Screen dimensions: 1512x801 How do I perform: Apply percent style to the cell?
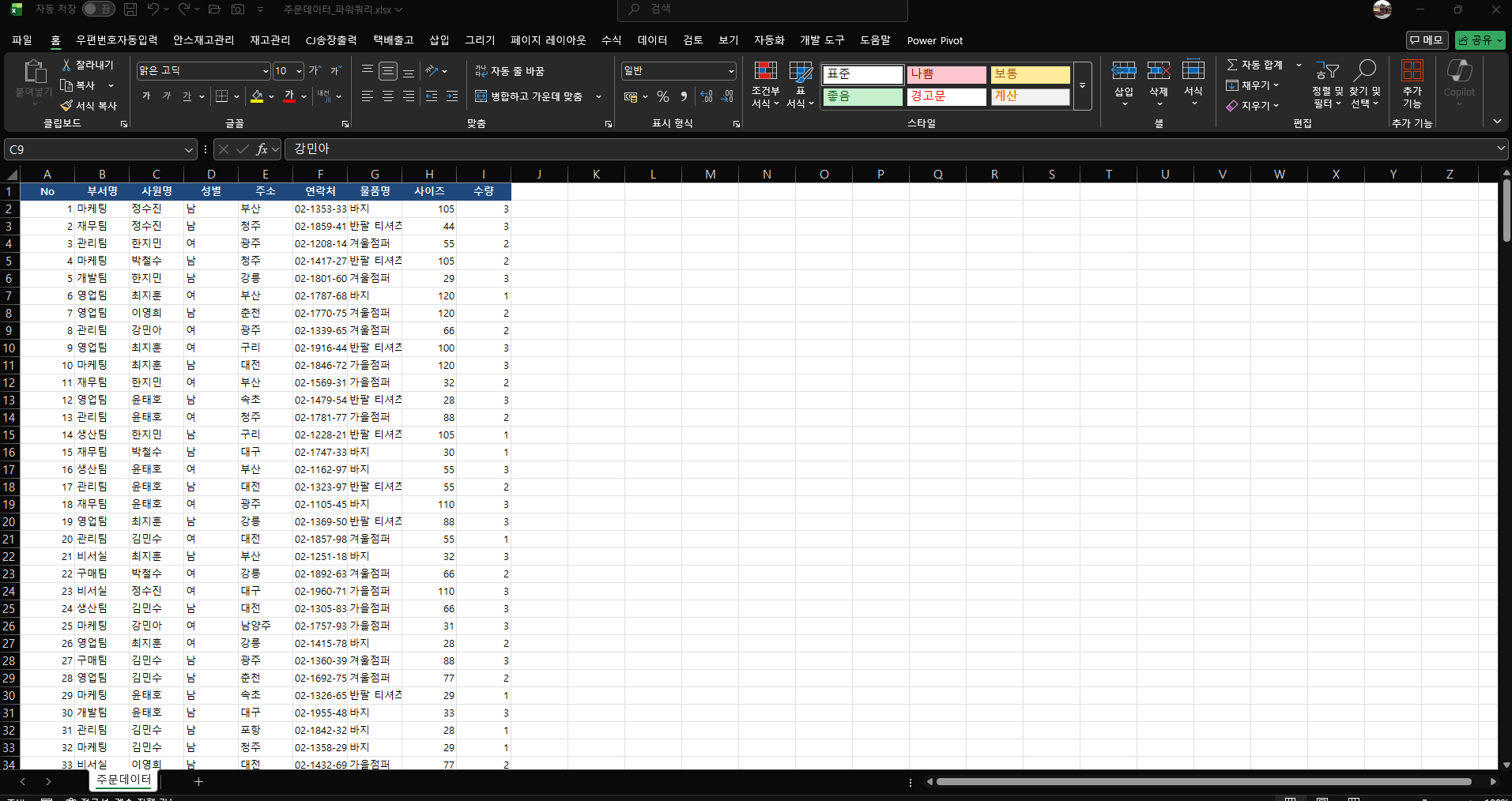pyautogui.click(x=663, y=96)
